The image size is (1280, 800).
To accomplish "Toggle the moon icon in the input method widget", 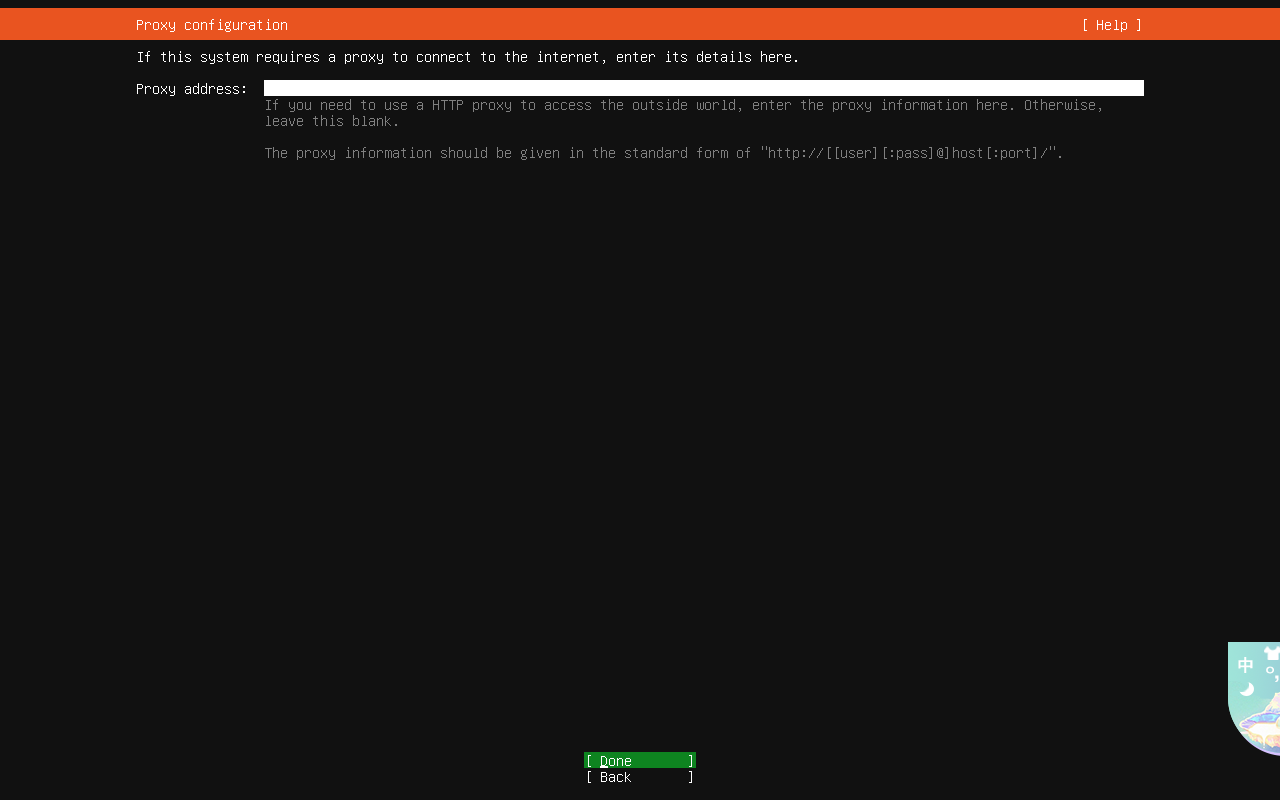I will (1247, 689).
